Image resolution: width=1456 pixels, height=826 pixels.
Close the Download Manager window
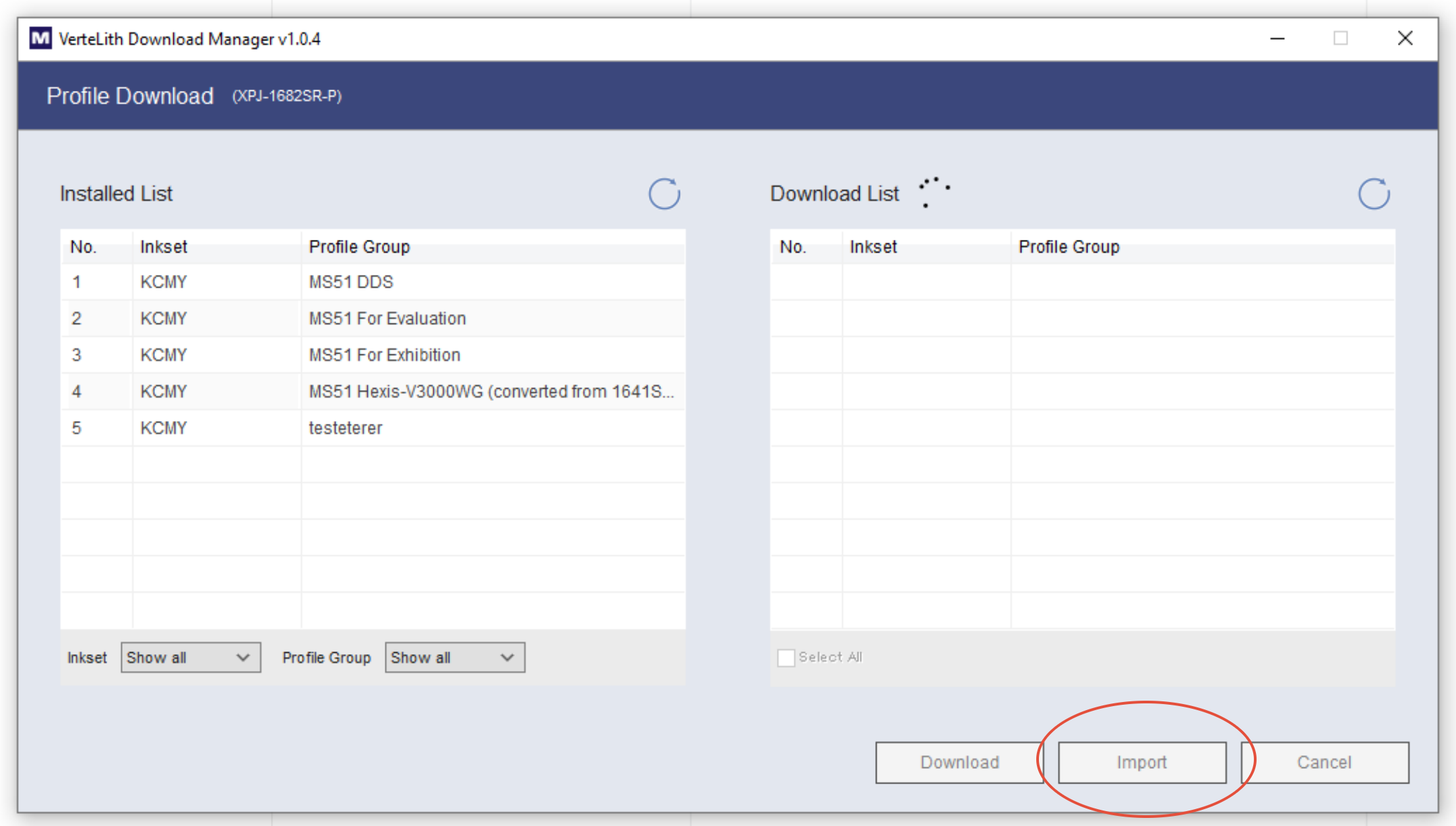(x=1405, y=38)
